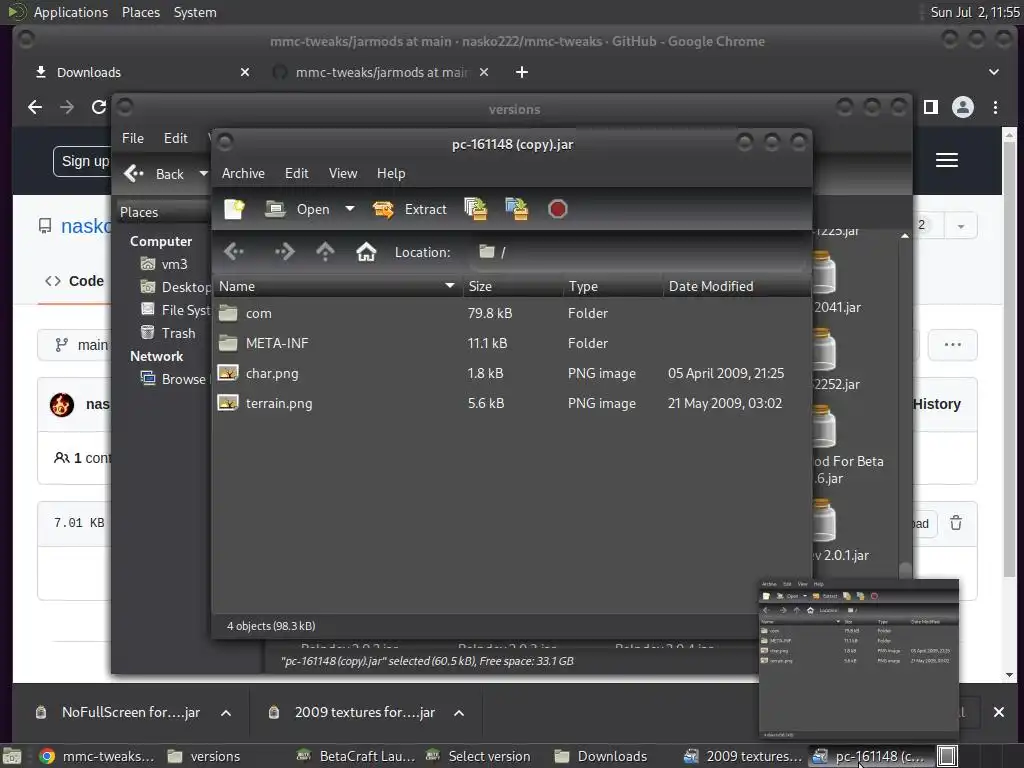Screen dimensions: 1024x768
Task: Click the red stop operation icon
Action: click(x=557, y=209)
